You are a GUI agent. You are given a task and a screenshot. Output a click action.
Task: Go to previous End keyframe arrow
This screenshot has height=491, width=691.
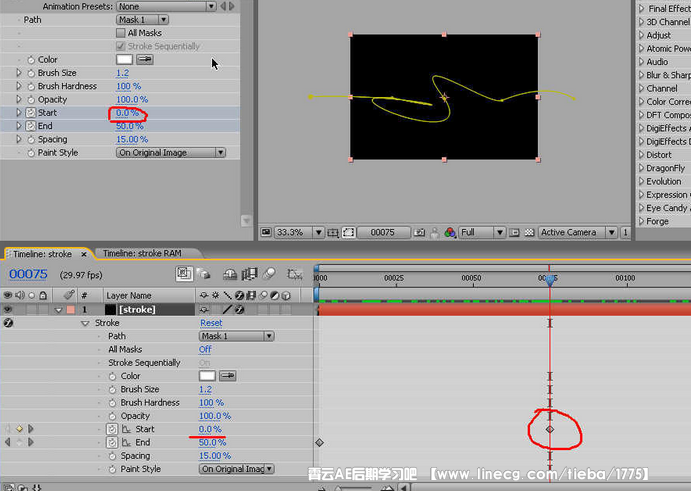click(x=7, y=442)
